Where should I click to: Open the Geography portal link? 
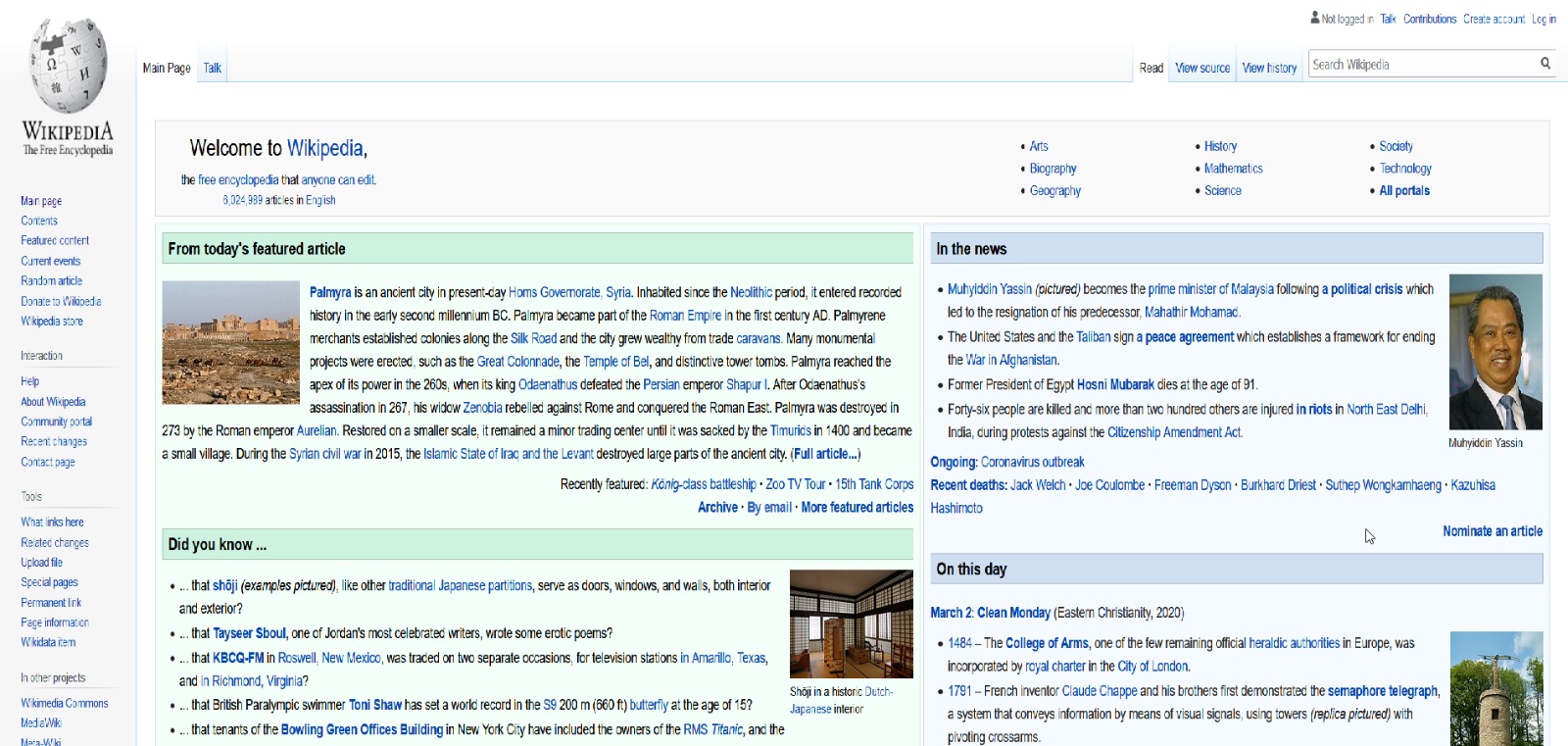tap(1055, 190)
